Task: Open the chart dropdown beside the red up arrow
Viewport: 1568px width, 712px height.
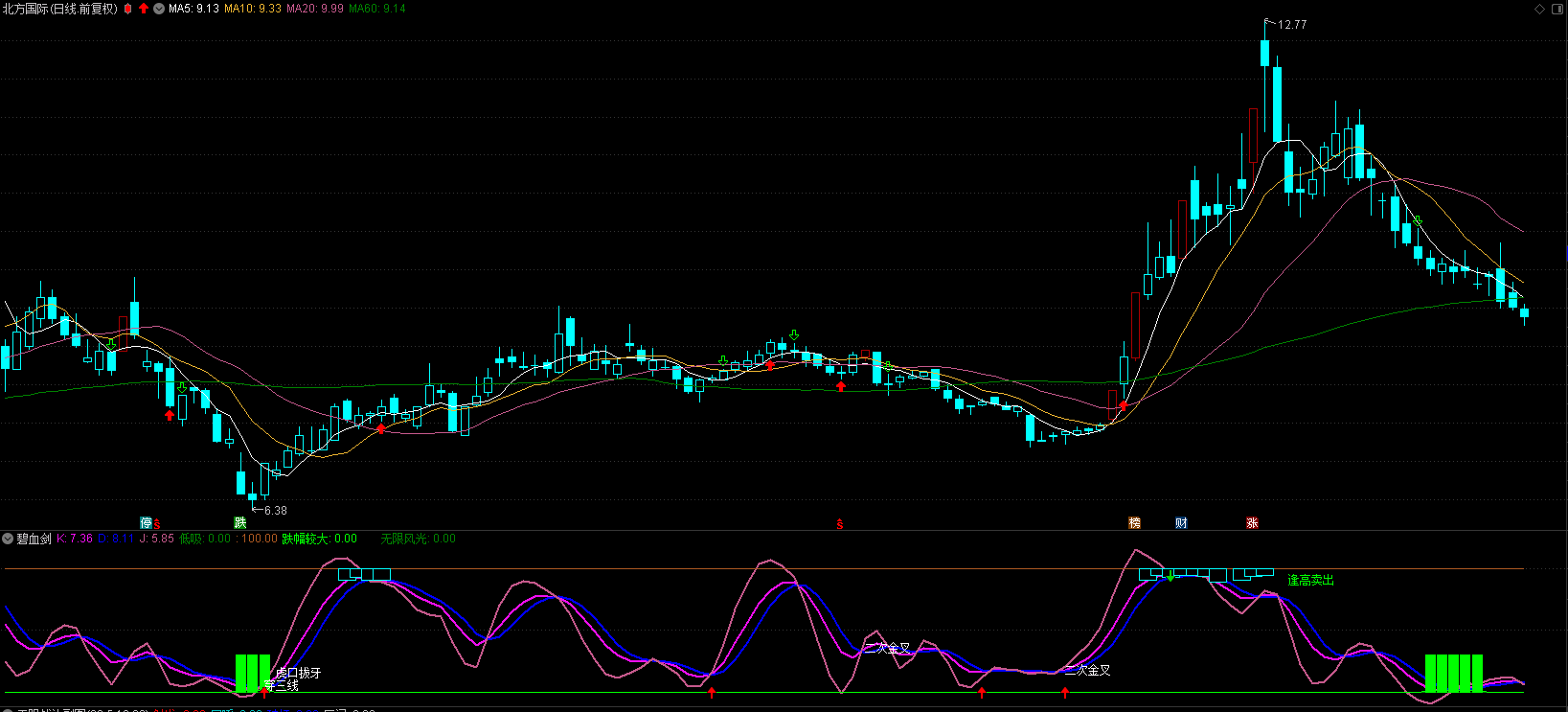Action: [159, 9]
